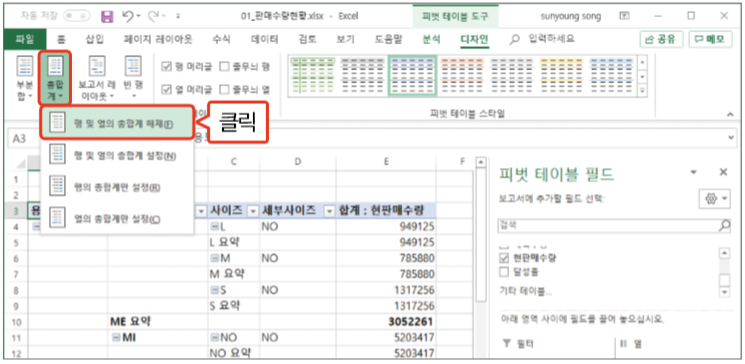Screen dimensions: 745x364
Task: Check the 달성률 field checkbox
Action: pos(505,272)
